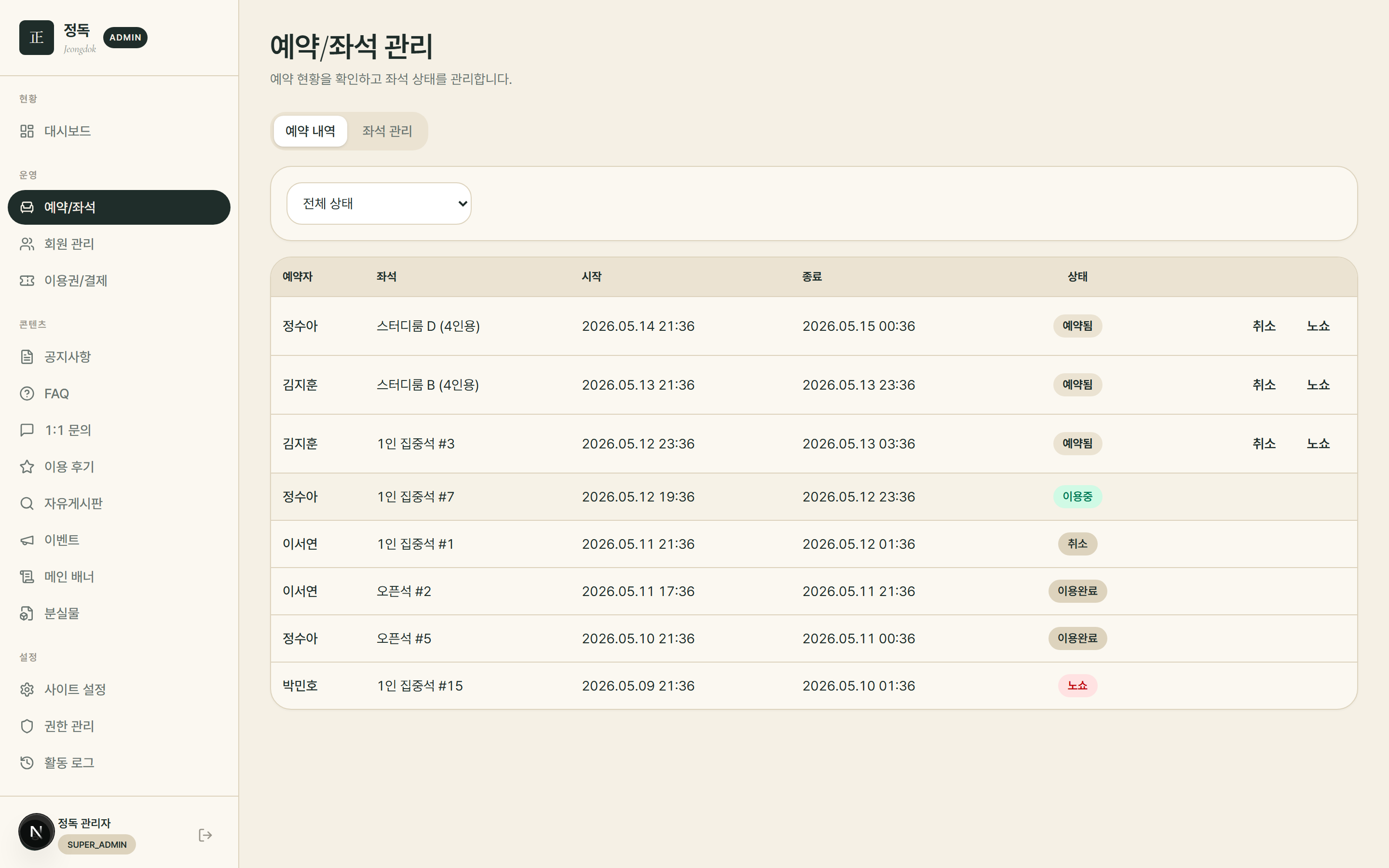Click the 正 Jeongdok logo icon

(x=36, y=37)
